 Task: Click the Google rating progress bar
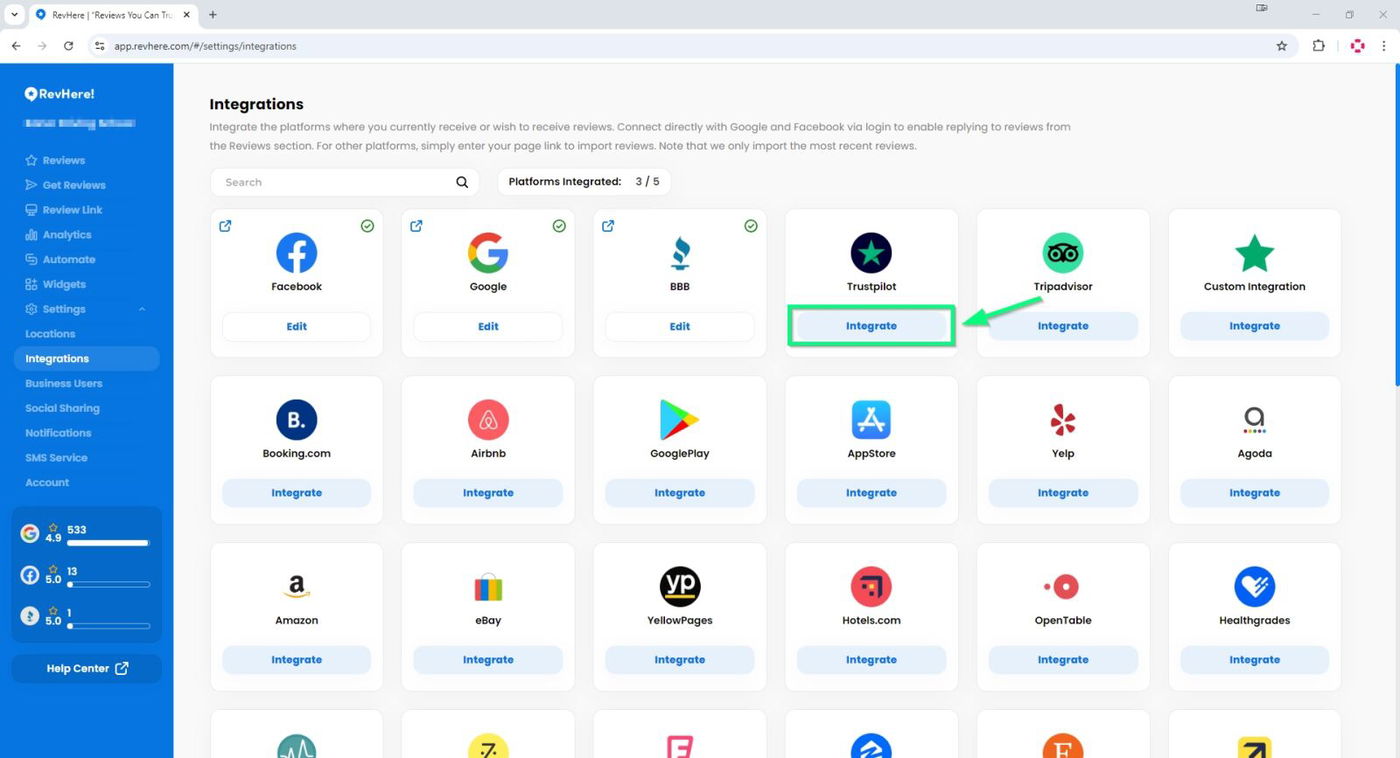108,543
